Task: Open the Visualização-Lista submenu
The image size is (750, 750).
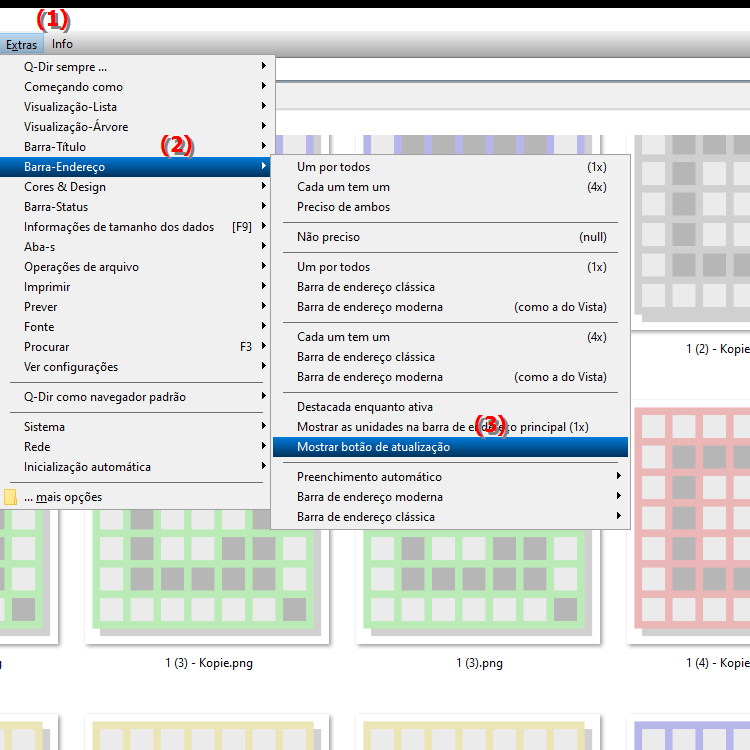Action: pyautogui.click(x=136, y=107)
